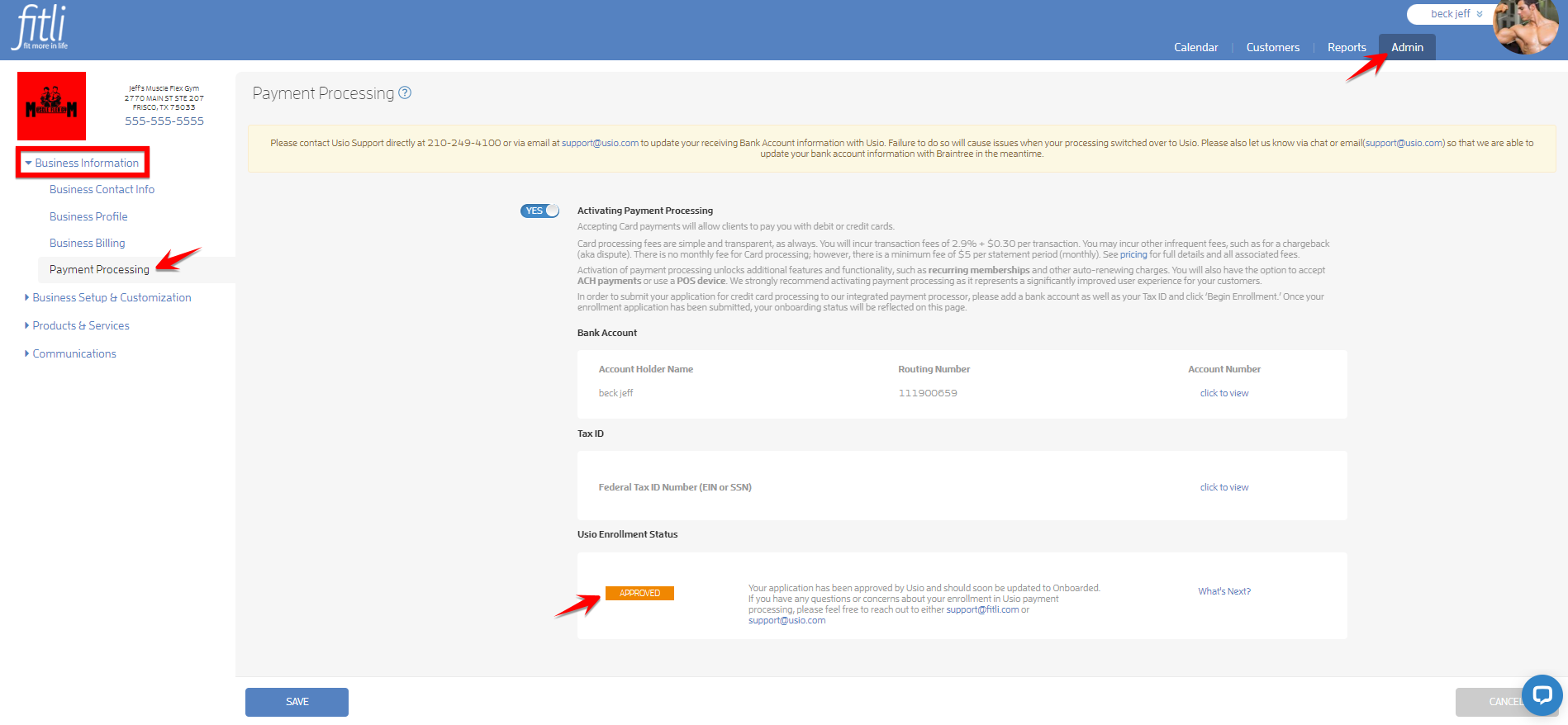Open the Customers tab
The image size is (1568, 725).
pos(1272,47)
